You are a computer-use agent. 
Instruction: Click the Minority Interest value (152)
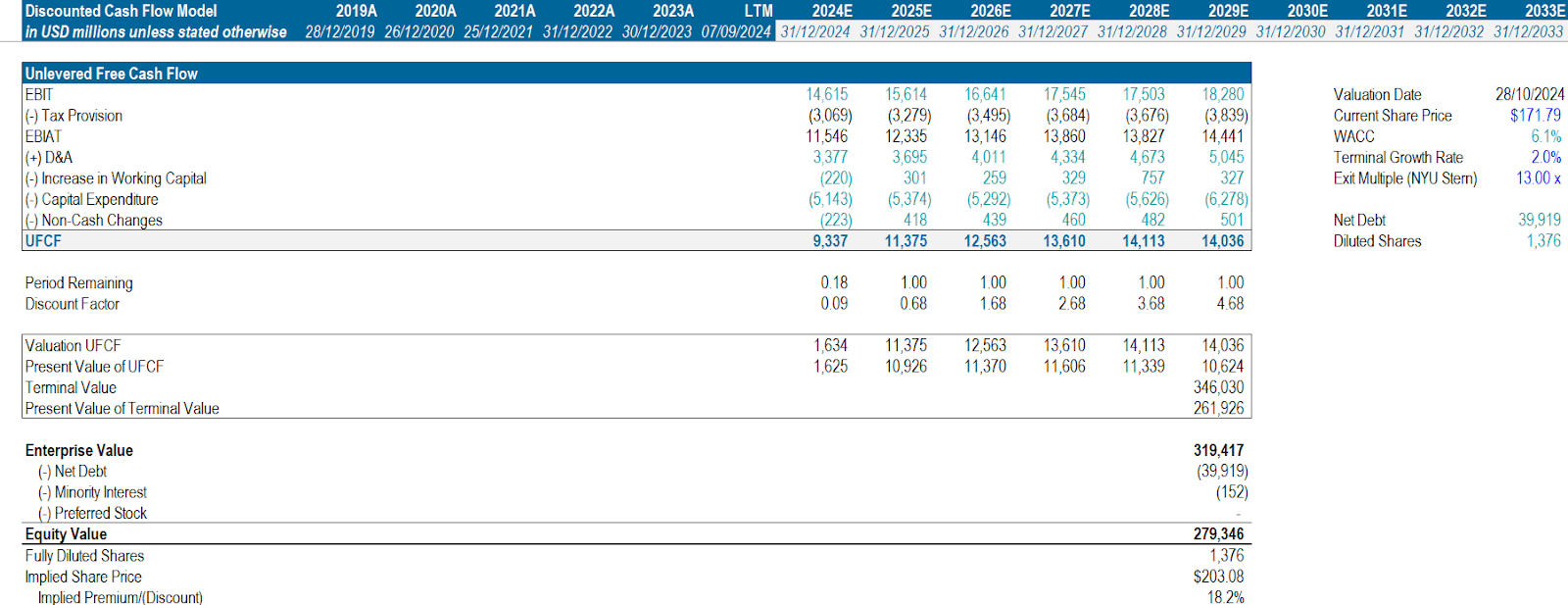[x=1231, y=492]
